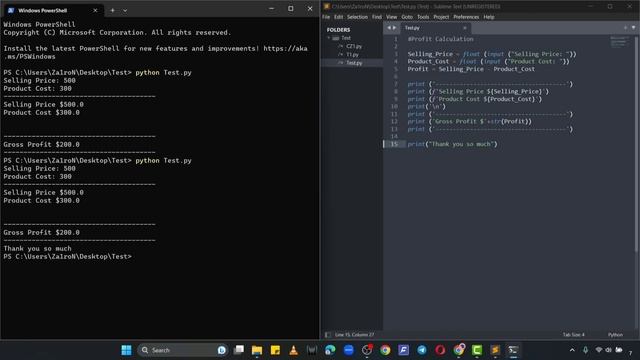This screenshot has width=640, height=360.
Task: Show hidden system tray icons
Action: 572,350
